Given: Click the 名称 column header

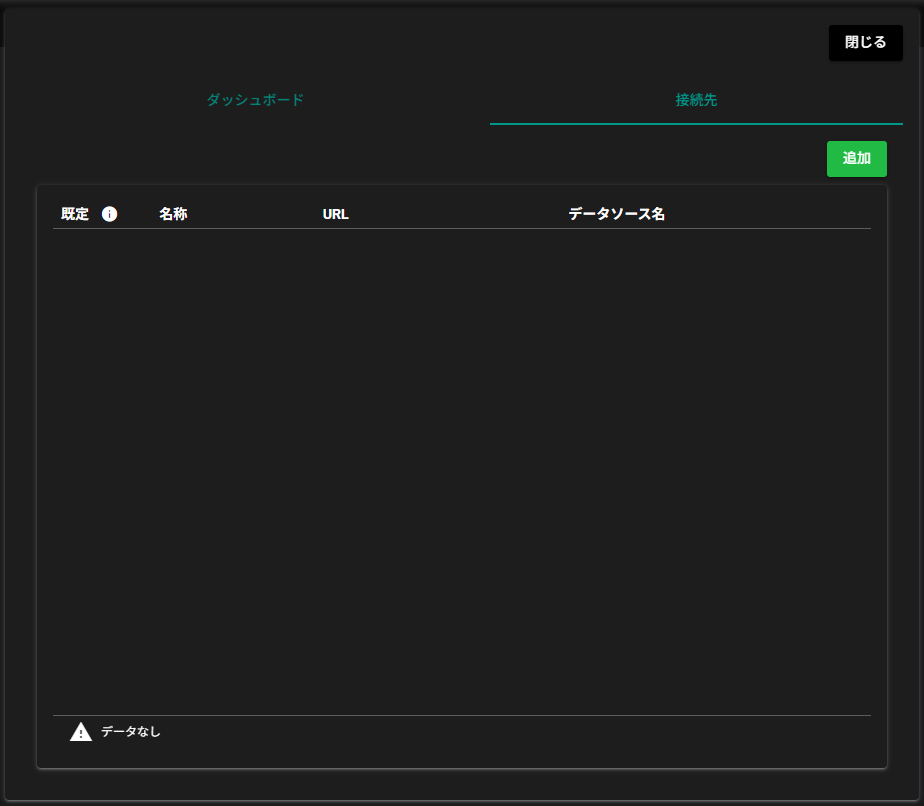Looking at the screenshot, I should [173, 214].
